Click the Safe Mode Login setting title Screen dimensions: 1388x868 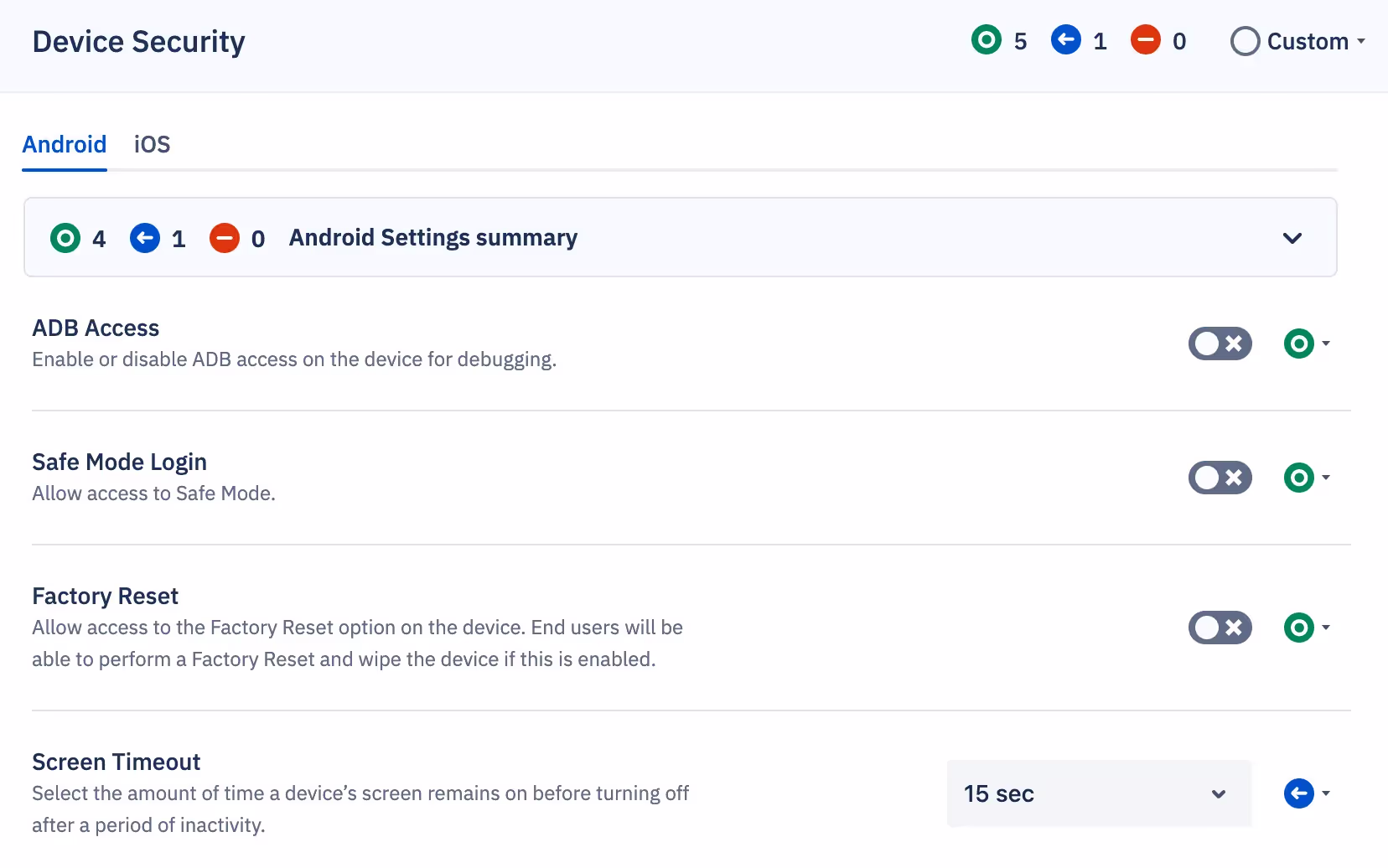119,462
